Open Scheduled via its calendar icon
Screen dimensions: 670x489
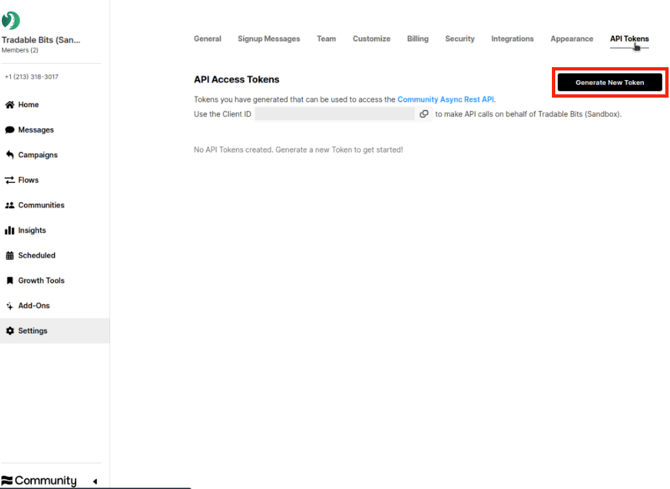pos(10,255)
